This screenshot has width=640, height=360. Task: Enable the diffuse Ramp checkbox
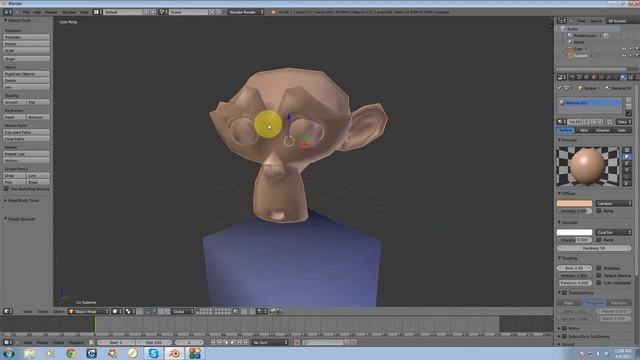tap(599, 211)
